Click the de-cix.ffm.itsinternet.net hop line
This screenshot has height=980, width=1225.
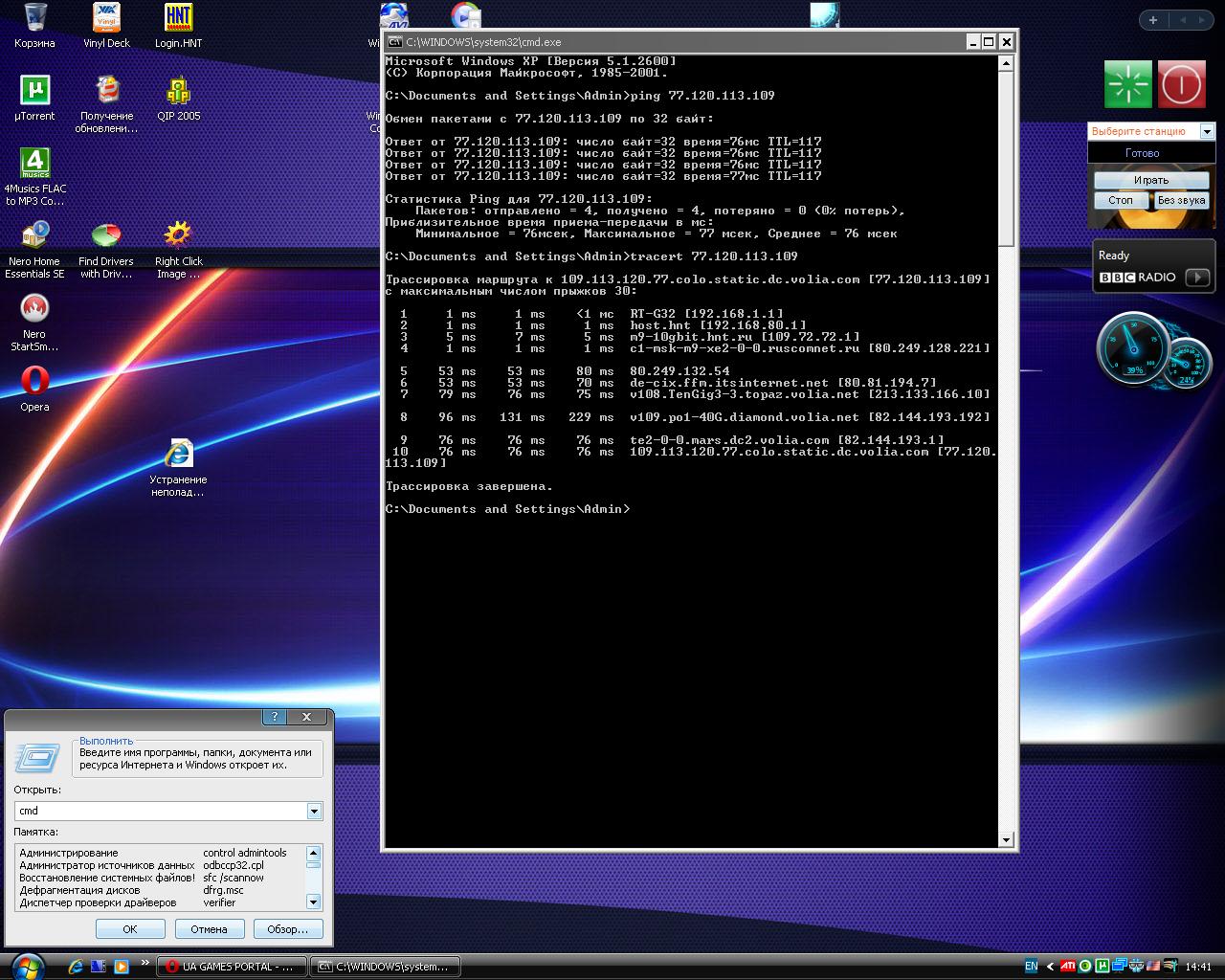(x=668, y=383)
